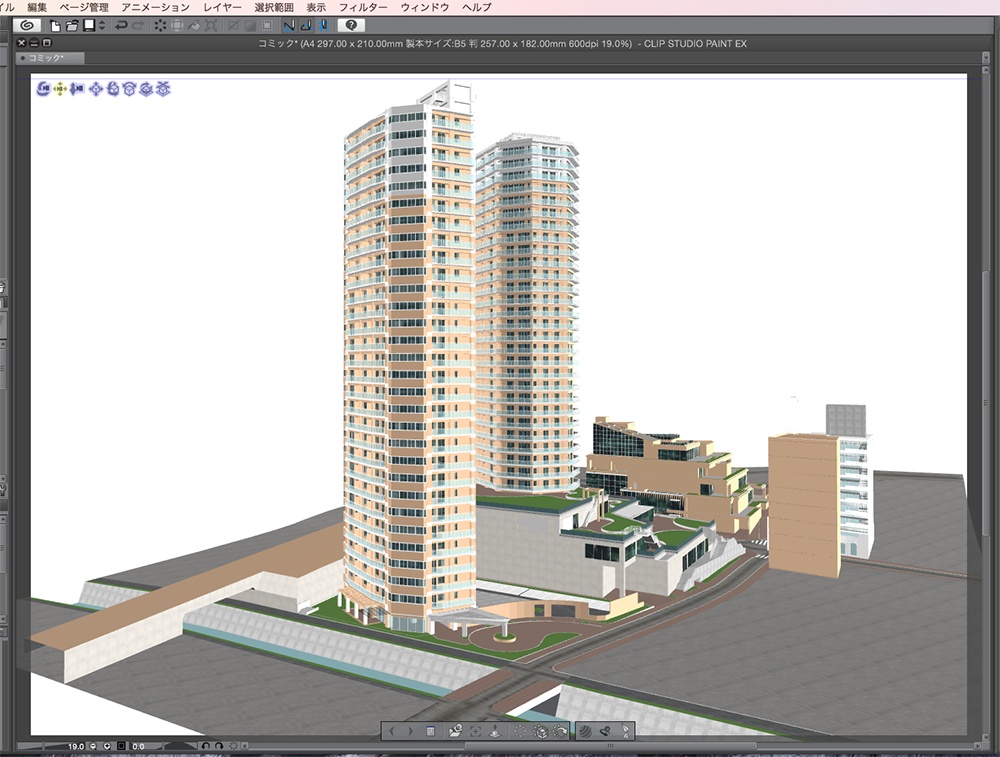Click the undo arrow icon
The height and width of the screenshot is (757, 1000).
[x=121, y=25]
